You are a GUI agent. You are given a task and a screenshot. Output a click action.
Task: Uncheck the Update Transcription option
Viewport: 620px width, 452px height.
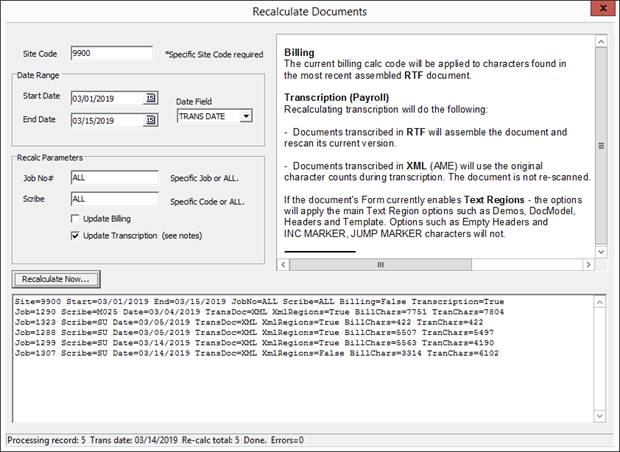pos(76,235)
